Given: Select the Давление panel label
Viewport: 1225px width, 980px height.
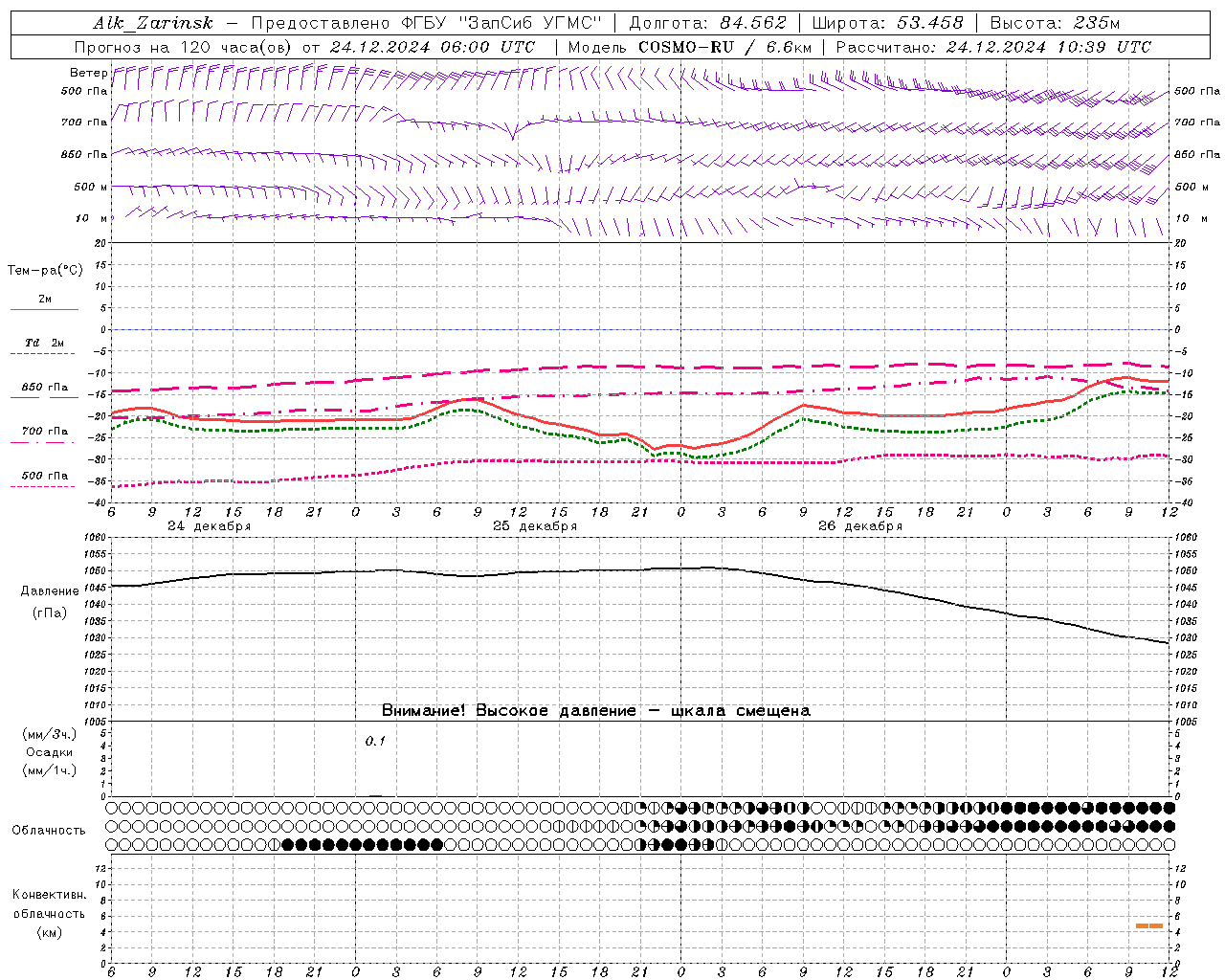Looking at the screenshot, I should click(x=50, y=591).
